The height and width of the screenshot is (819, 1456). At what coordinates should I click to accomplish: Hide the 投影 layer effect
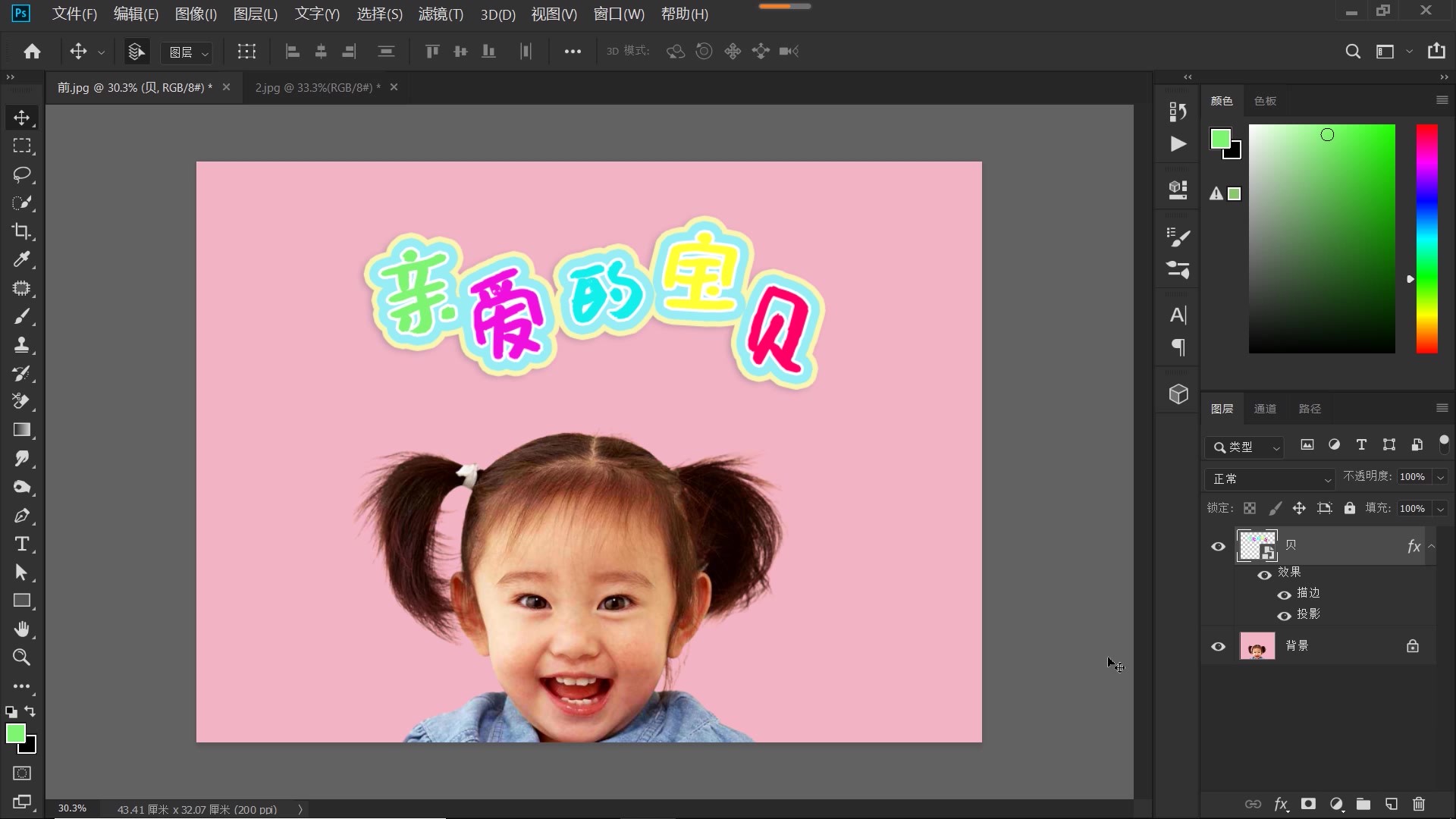(1283, 616)
